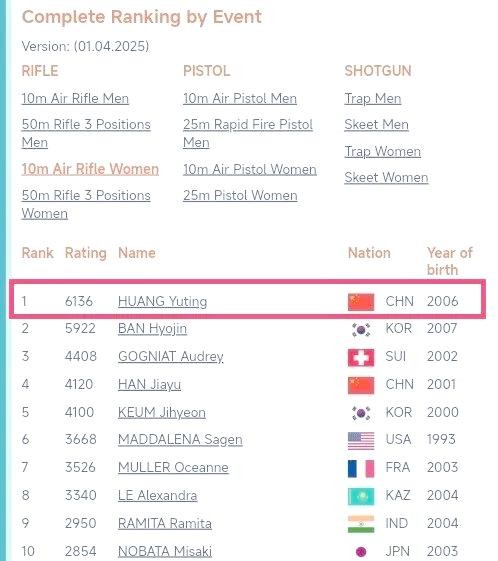The image size is (498, 561).
Task: Open HAN Jiayu's athlete profile
Action: (x=150, y=385)
